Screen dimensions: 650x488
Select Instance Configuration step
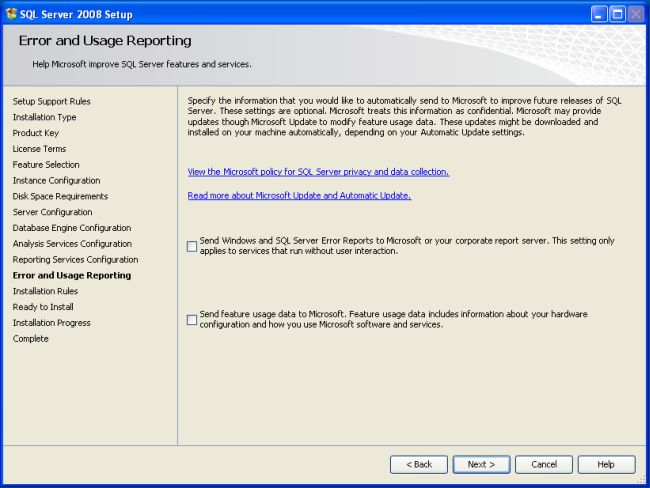pyautogui.click(x=56, y=180)
